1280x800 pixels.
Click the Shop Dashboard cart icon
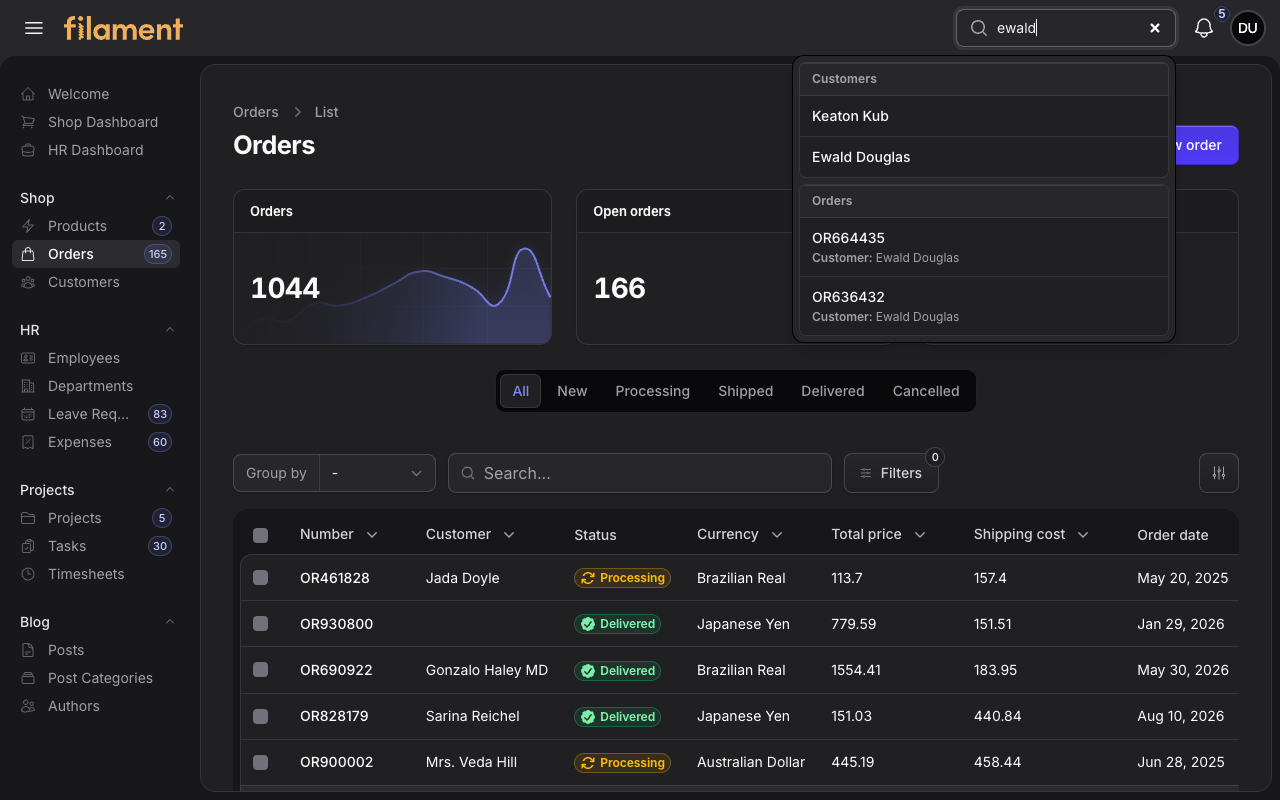(28, 122)
